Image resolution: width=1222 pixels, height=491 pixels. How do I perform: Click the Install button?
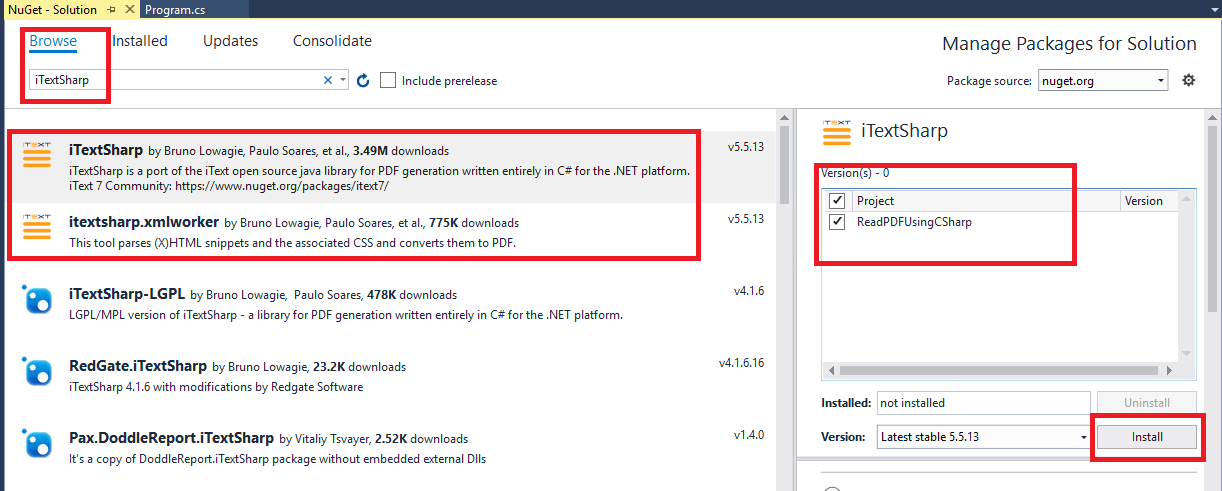[1147, 437]
